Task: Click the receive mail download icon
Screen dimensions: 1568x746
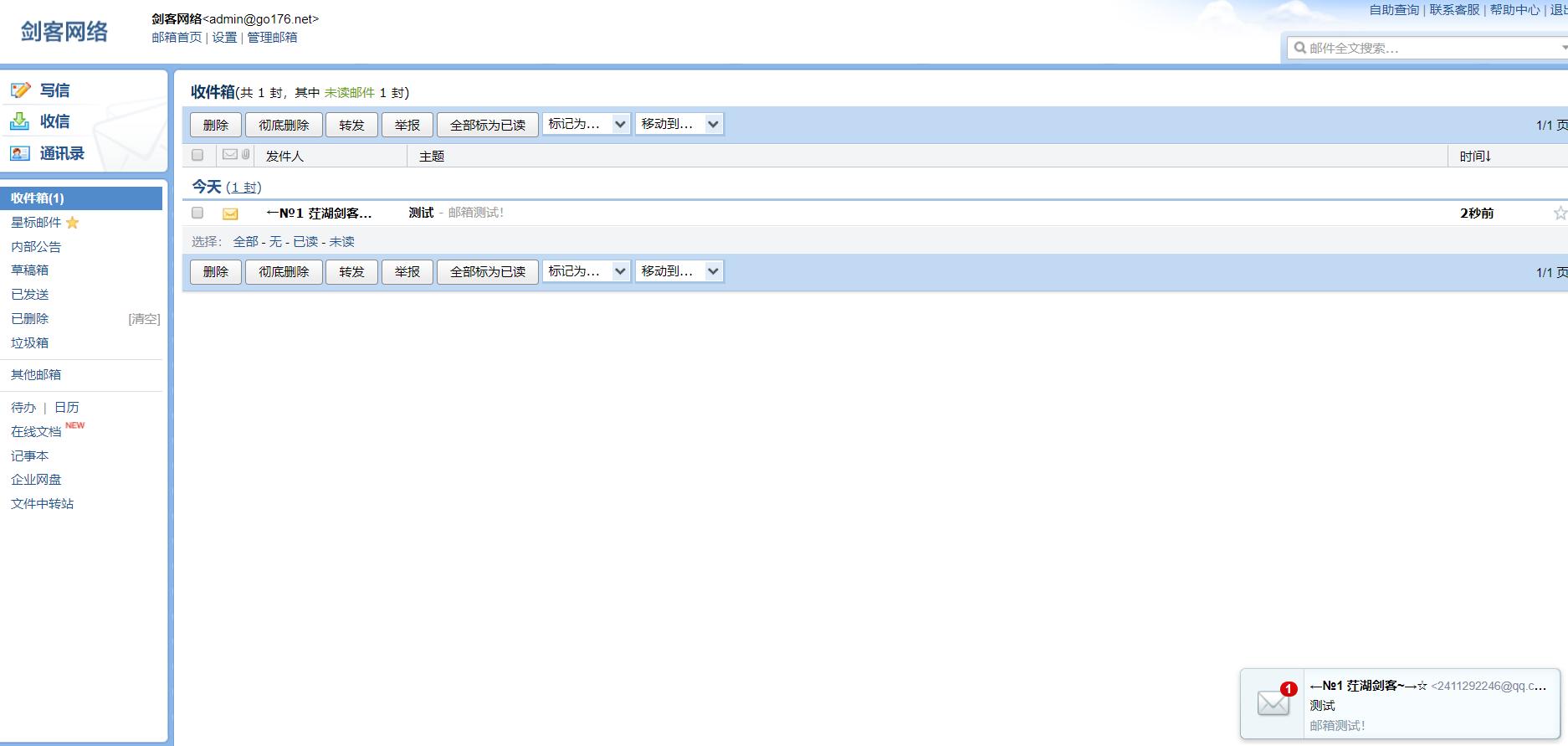Action: [x=19, y=121]
